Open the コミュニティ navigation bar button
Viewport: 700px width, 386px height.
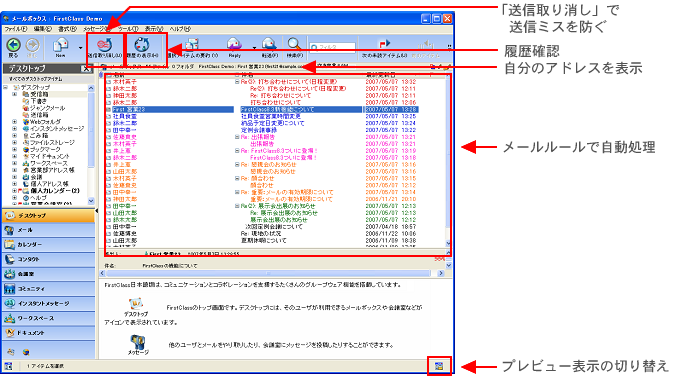(x=49, y=289)
